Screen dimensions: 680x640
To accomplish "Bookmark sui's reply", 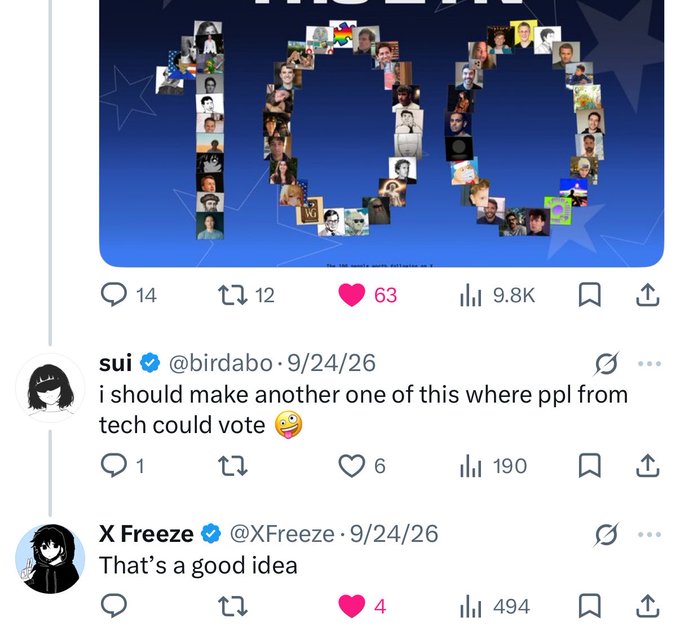I will pyautogui.click(x=589, y=466).
